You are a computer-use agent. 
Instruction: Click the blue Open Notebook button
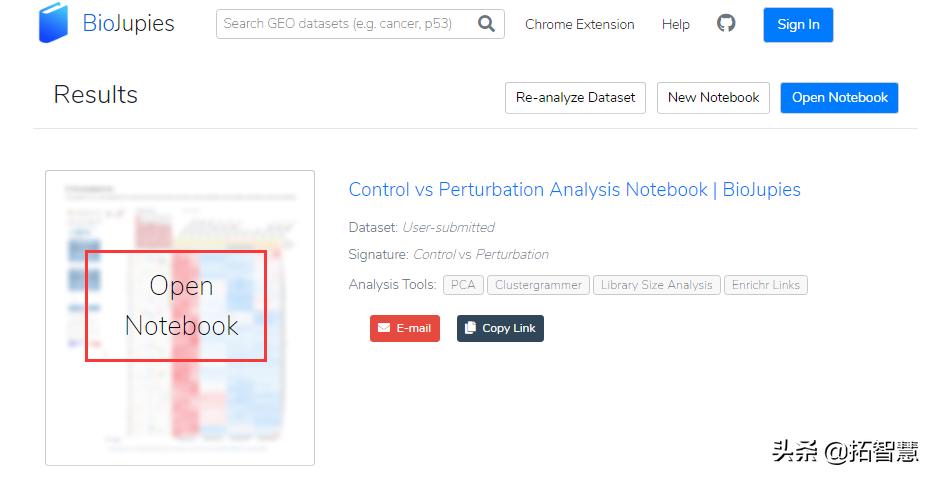pyautogui.click(x=839, y=97)
